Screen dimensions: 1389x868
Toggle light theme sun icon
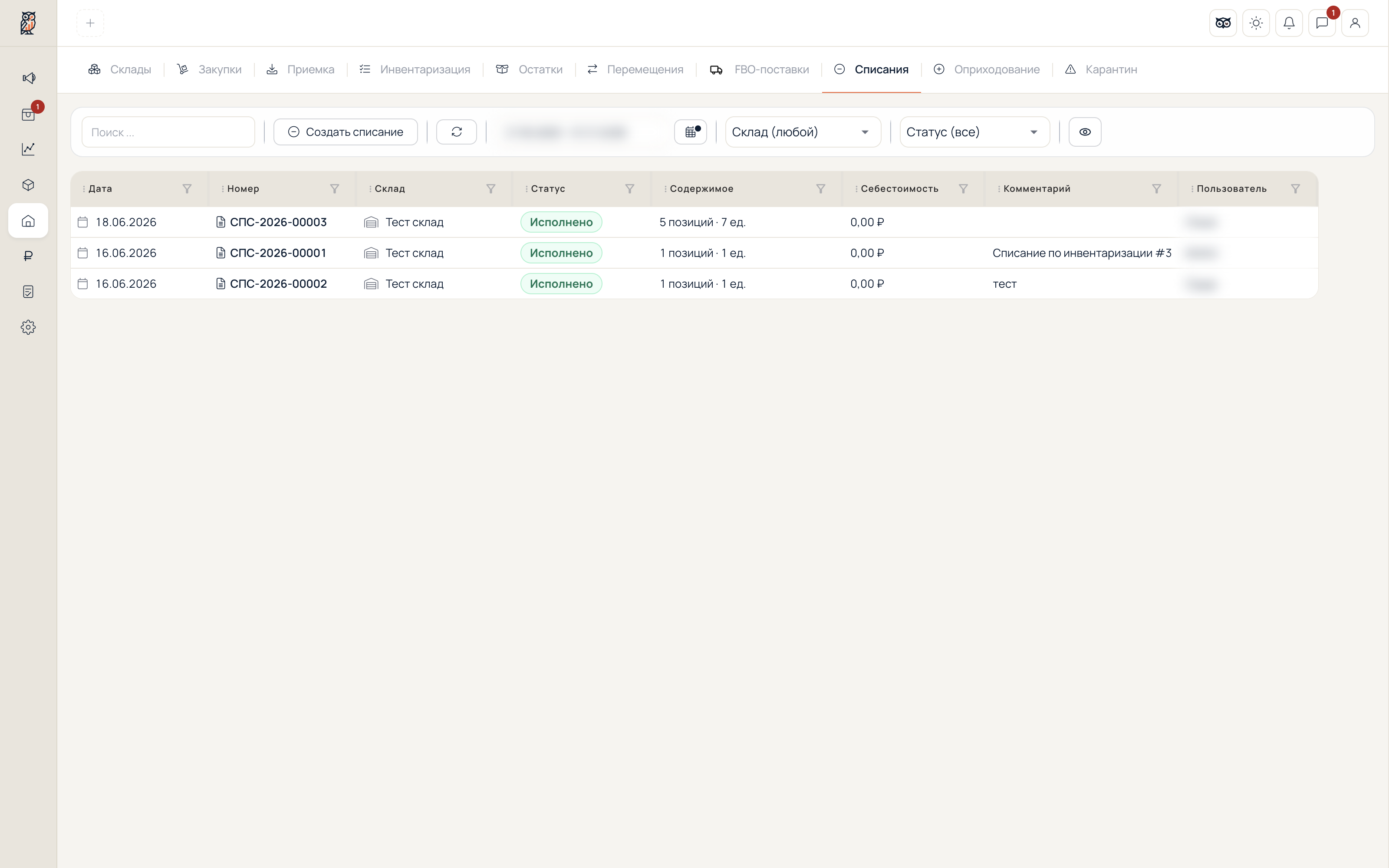[x=1256, y=23]
